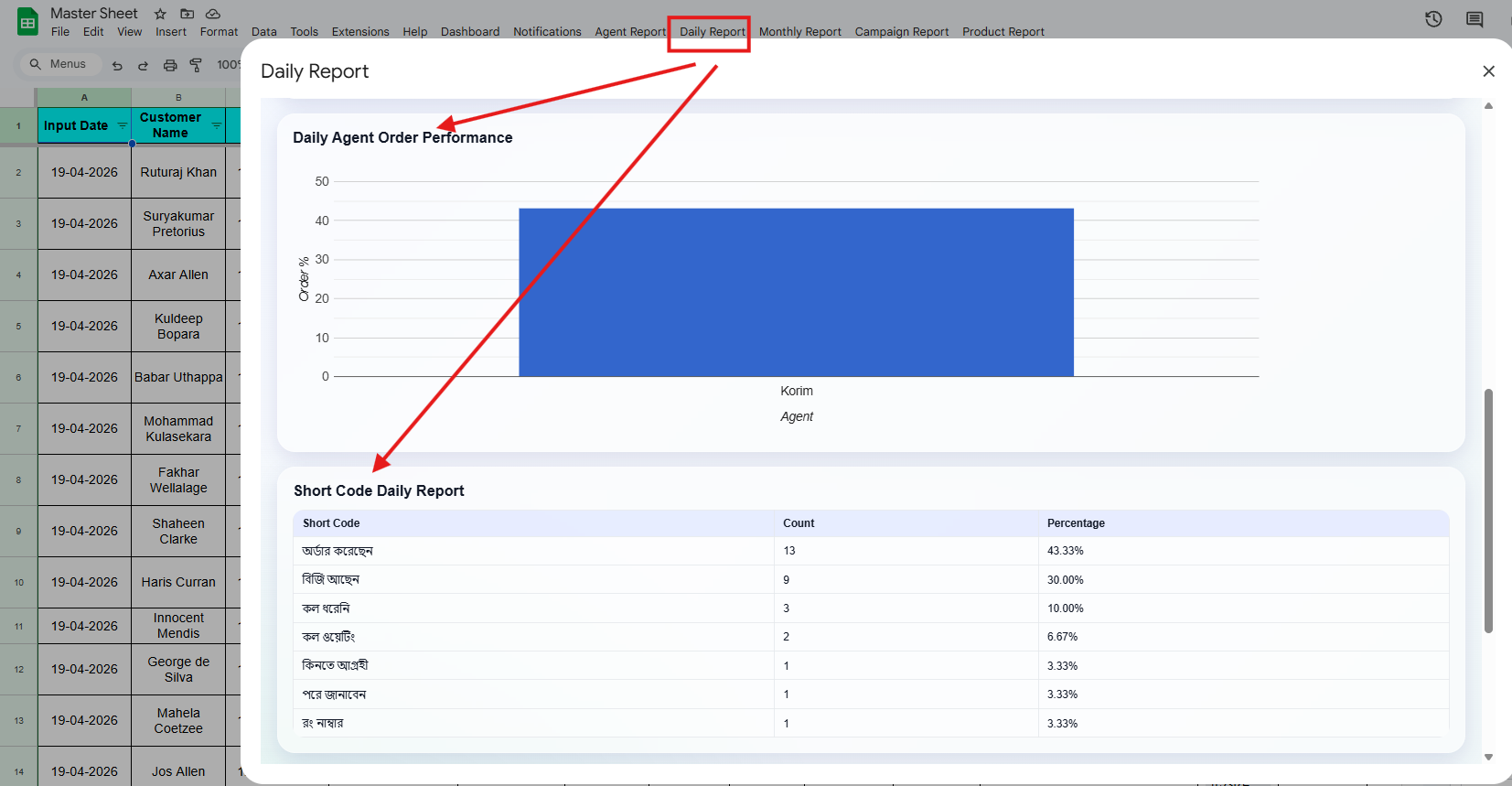1512x786 pixels.
Task: Select column B header
Action: (178, 98)
